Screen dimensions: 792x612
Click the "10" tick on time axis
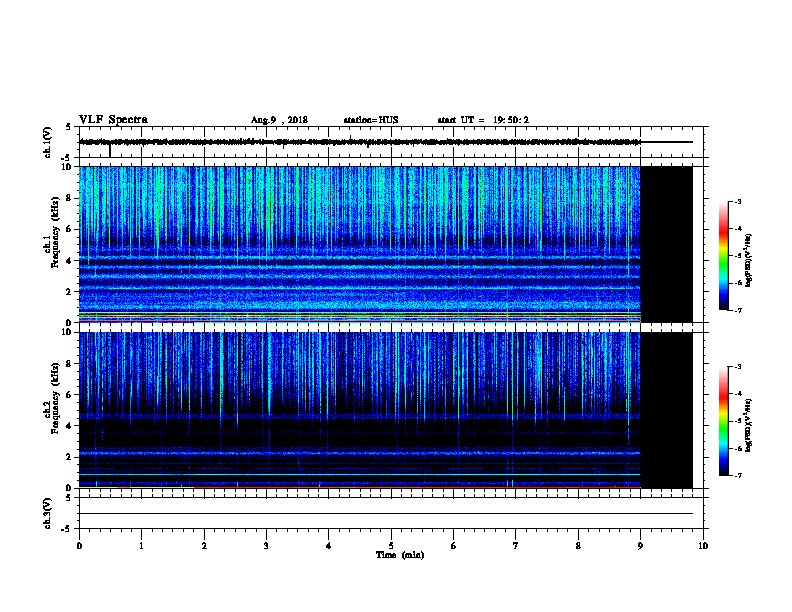[x=703, y=546]
